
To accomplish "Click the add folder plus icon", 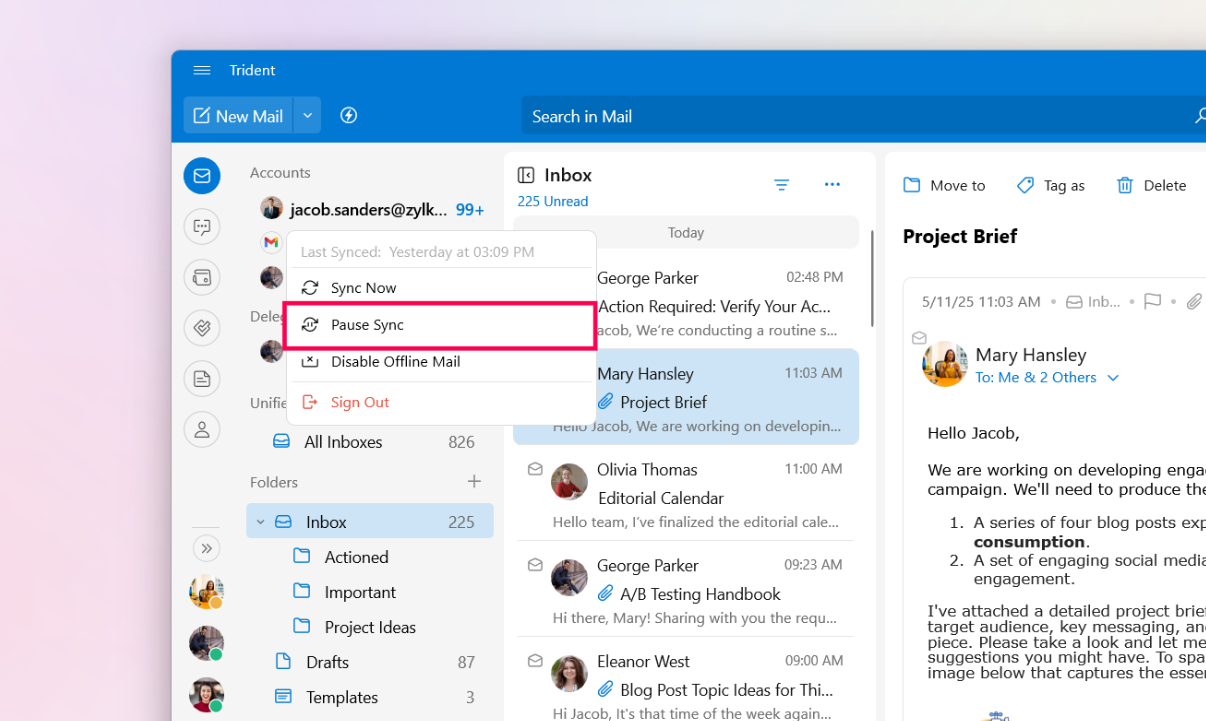I will [x=474, y=482].
